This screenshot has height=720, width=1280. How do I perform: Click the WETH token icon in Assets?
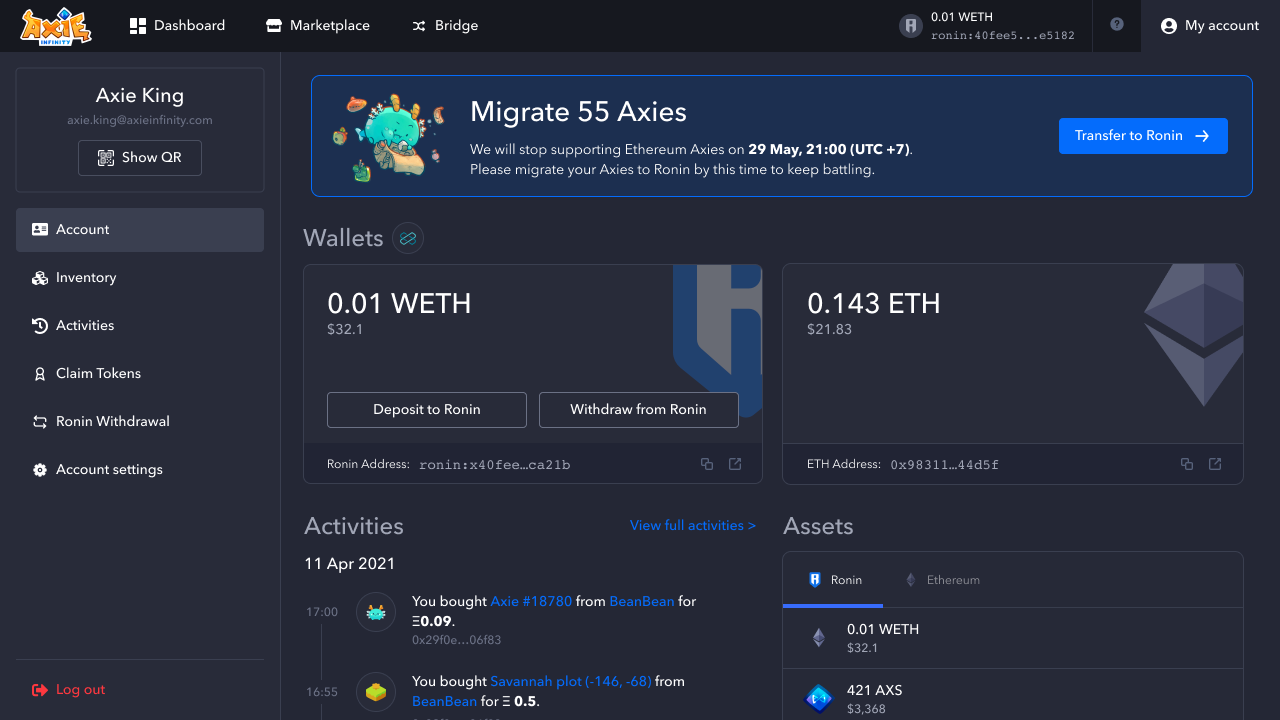819,638
